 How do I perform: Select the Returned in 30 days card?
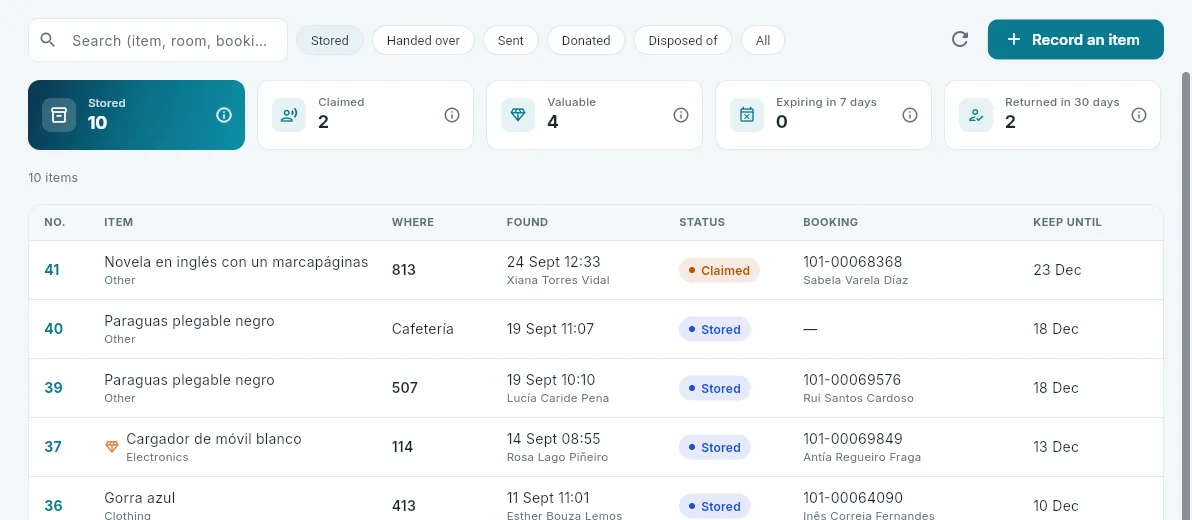(x=1052, y=115)
